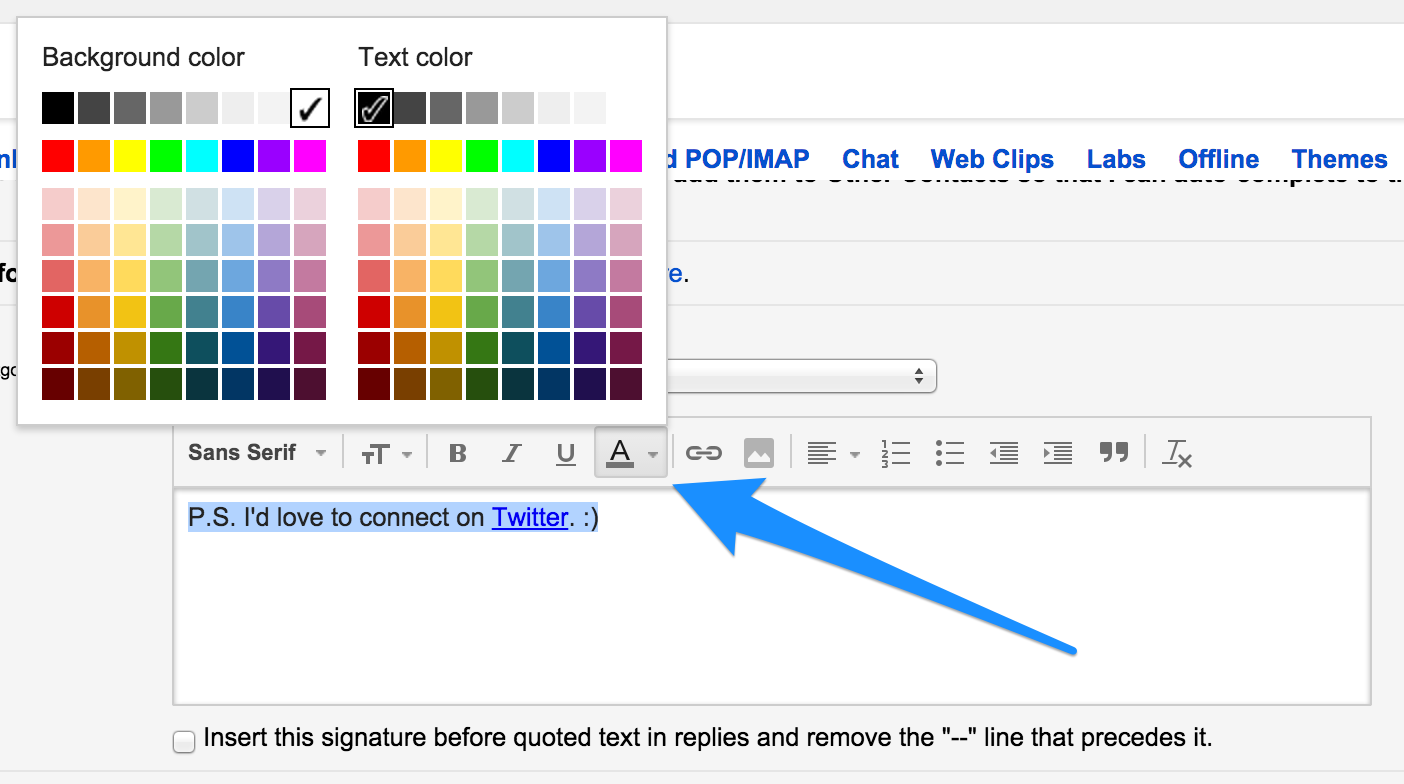
Task: Open the text size dropdown
Action: pos(386,453)
